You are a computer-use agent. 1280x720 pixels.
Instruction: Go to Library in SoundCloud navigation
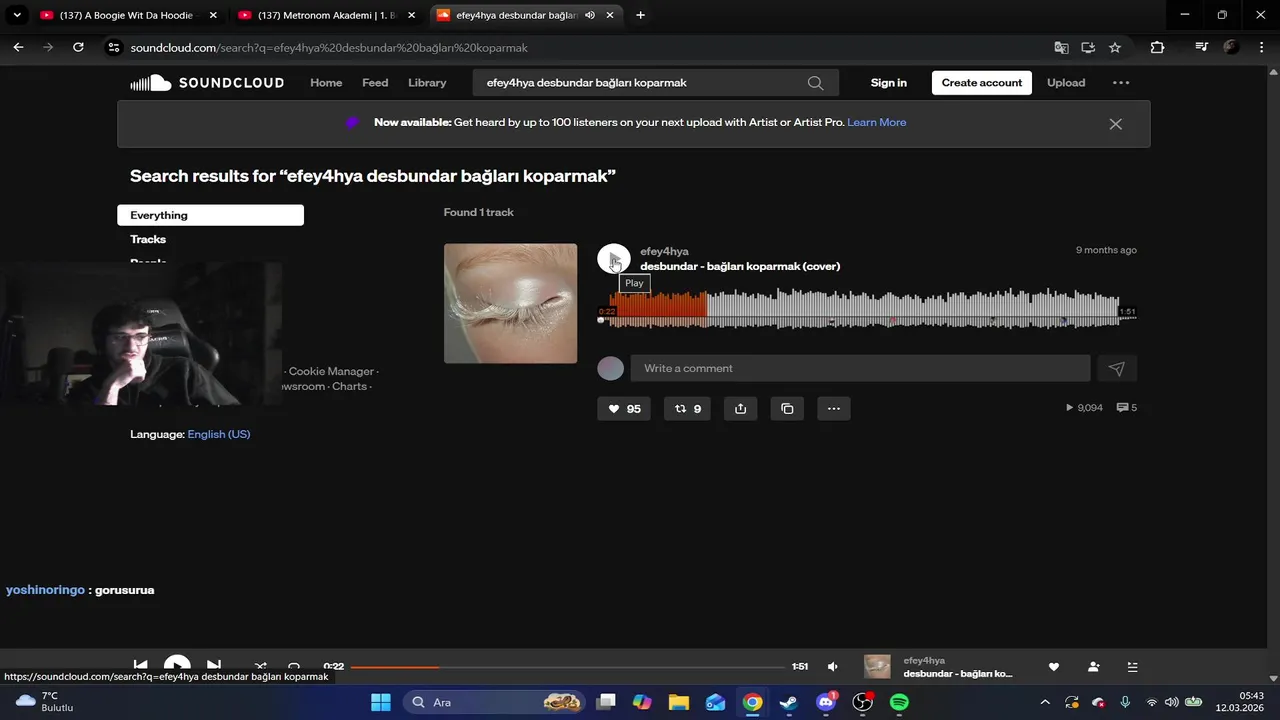(427, 83)
